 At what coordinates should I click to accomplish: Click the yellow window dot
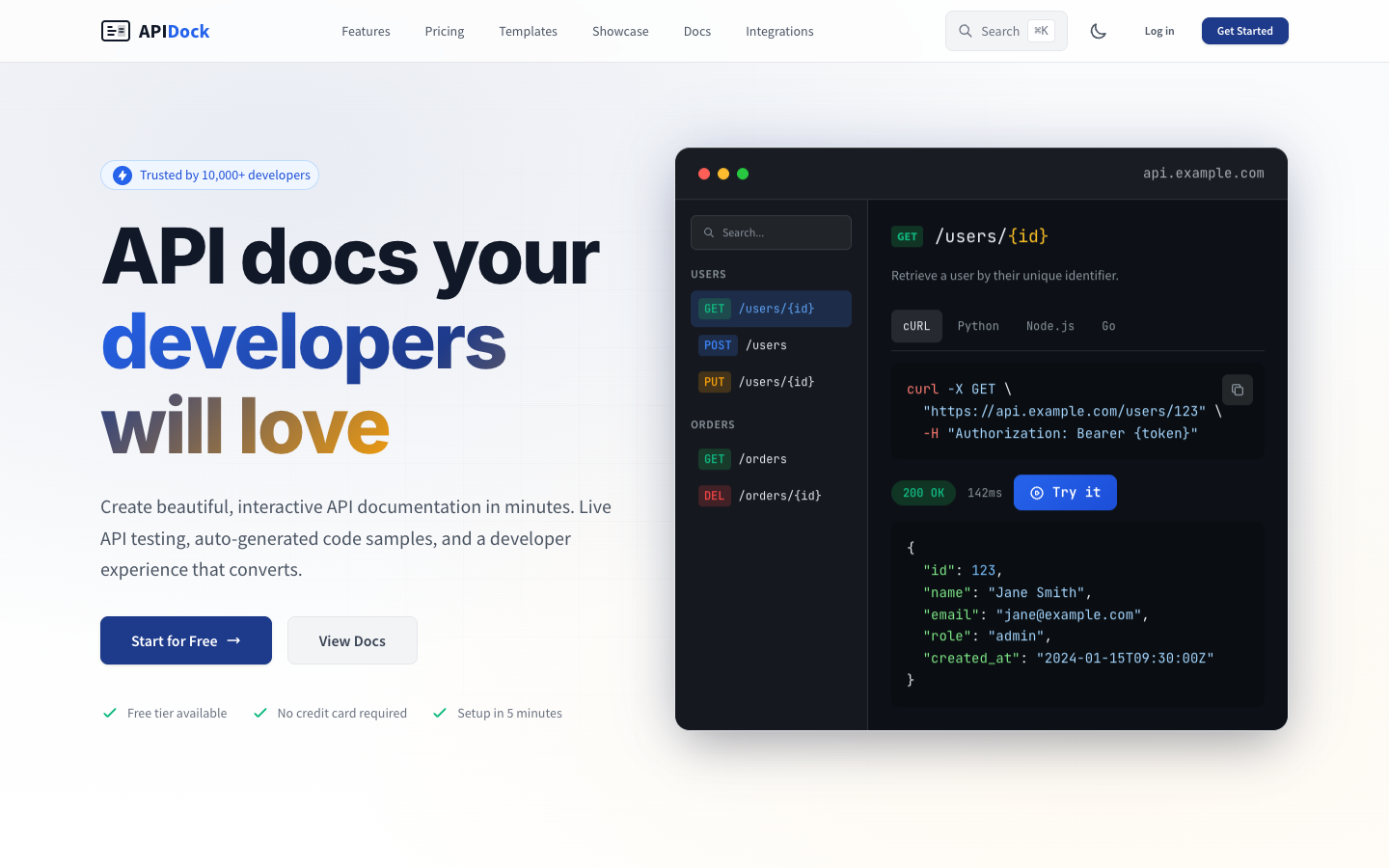tap(723, 174)
